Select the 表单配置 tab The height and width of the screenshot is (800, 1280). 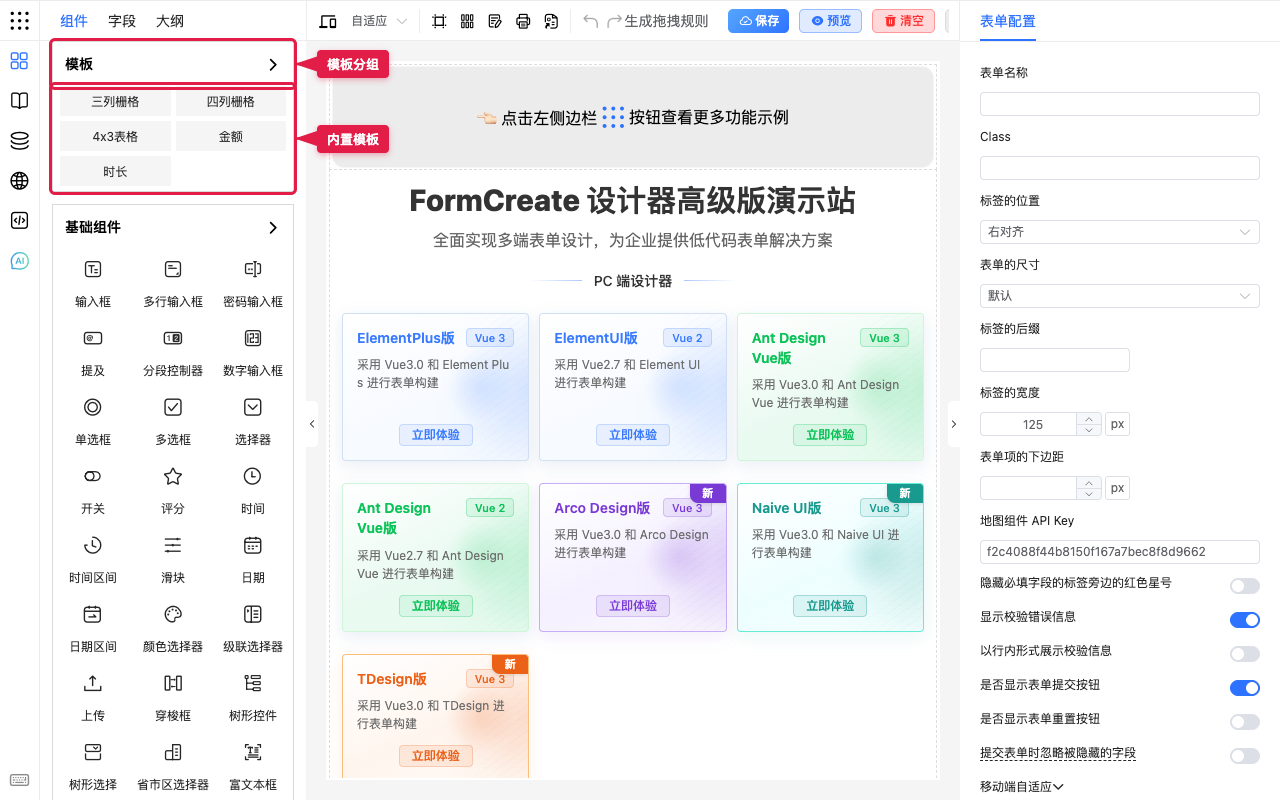1008,21
